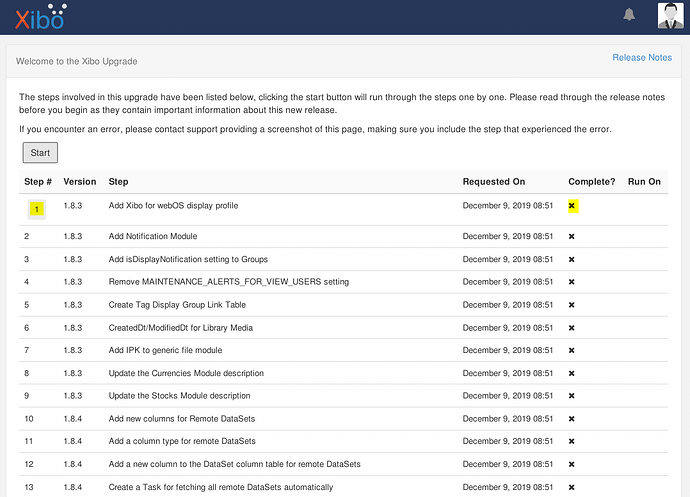
Task: Click the Requested On date for step 1
Action: tap(508, 206)
